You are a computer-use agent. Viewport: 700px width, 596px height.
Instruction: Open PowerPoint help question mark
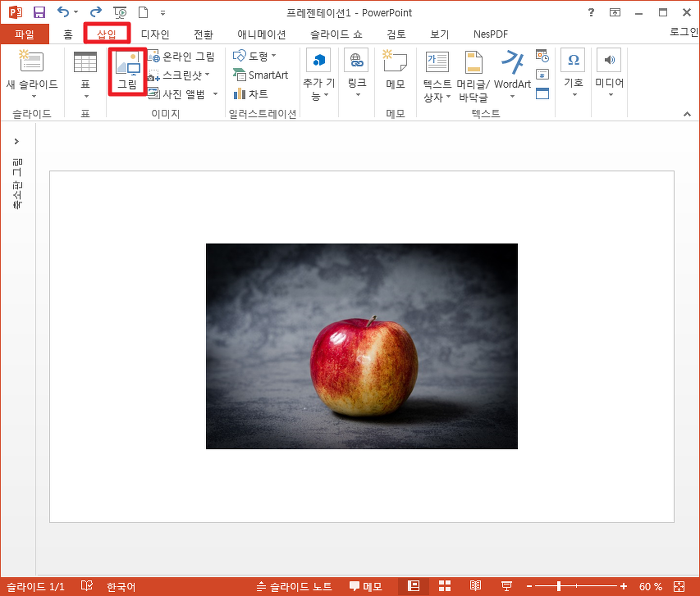(591, 12)
